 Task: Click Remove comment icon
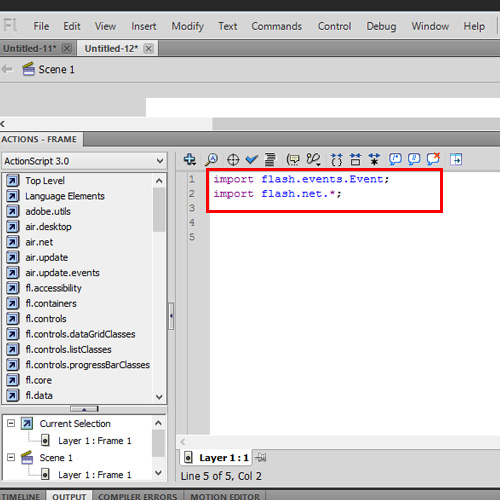[x=433, y=159]
